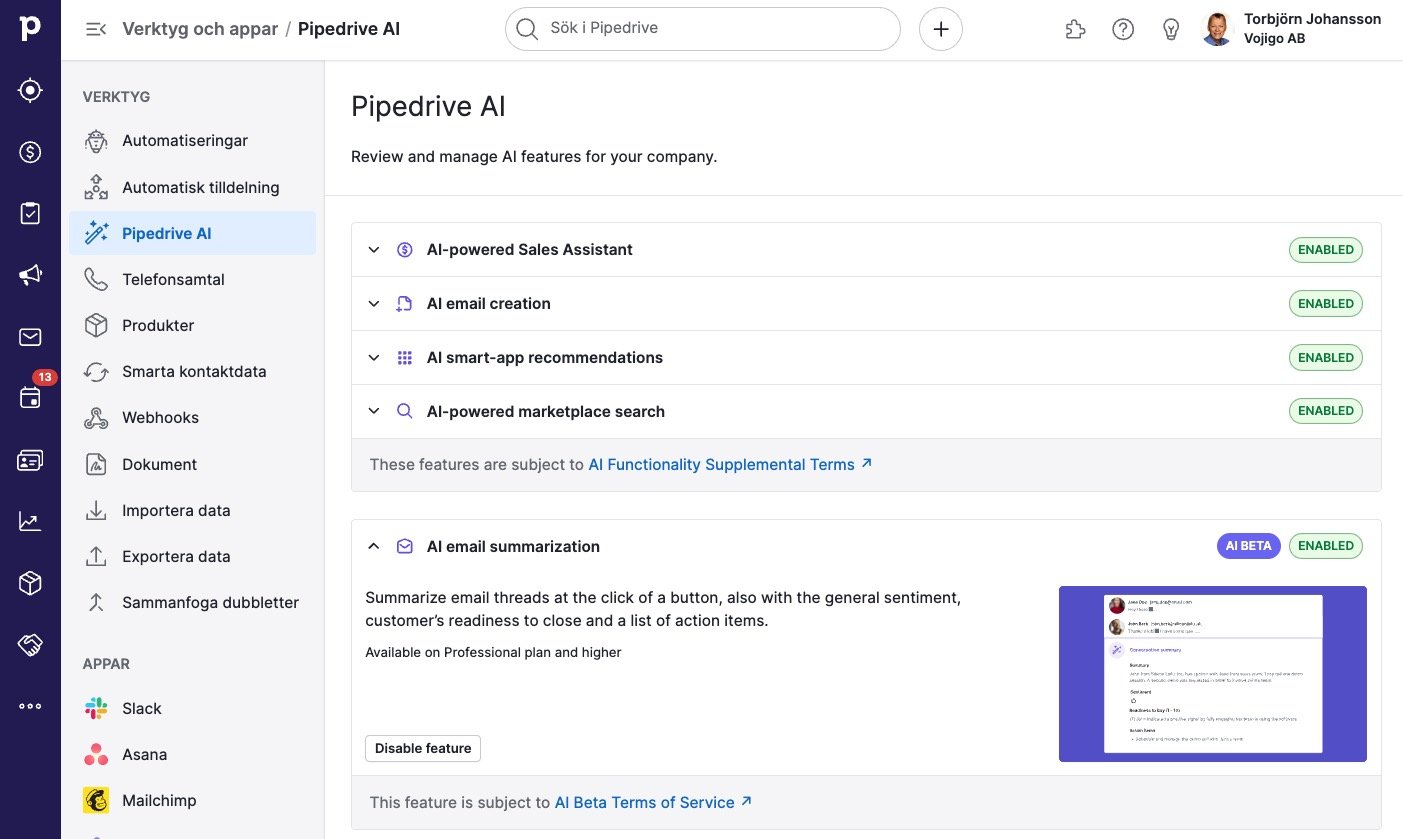This screenshot has width=1403, height=839.
Task: Click the AI smart-app recommendations grid icon
Action: click(405, 358)
